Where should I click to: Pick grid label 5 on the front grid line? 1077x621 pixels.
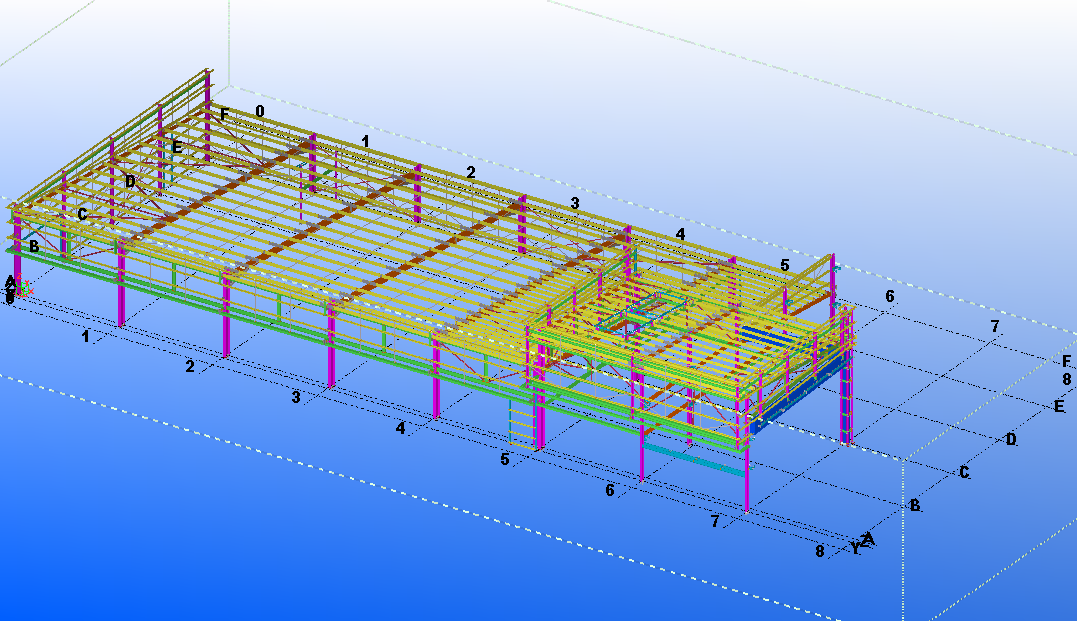click(x=505, y=459)
